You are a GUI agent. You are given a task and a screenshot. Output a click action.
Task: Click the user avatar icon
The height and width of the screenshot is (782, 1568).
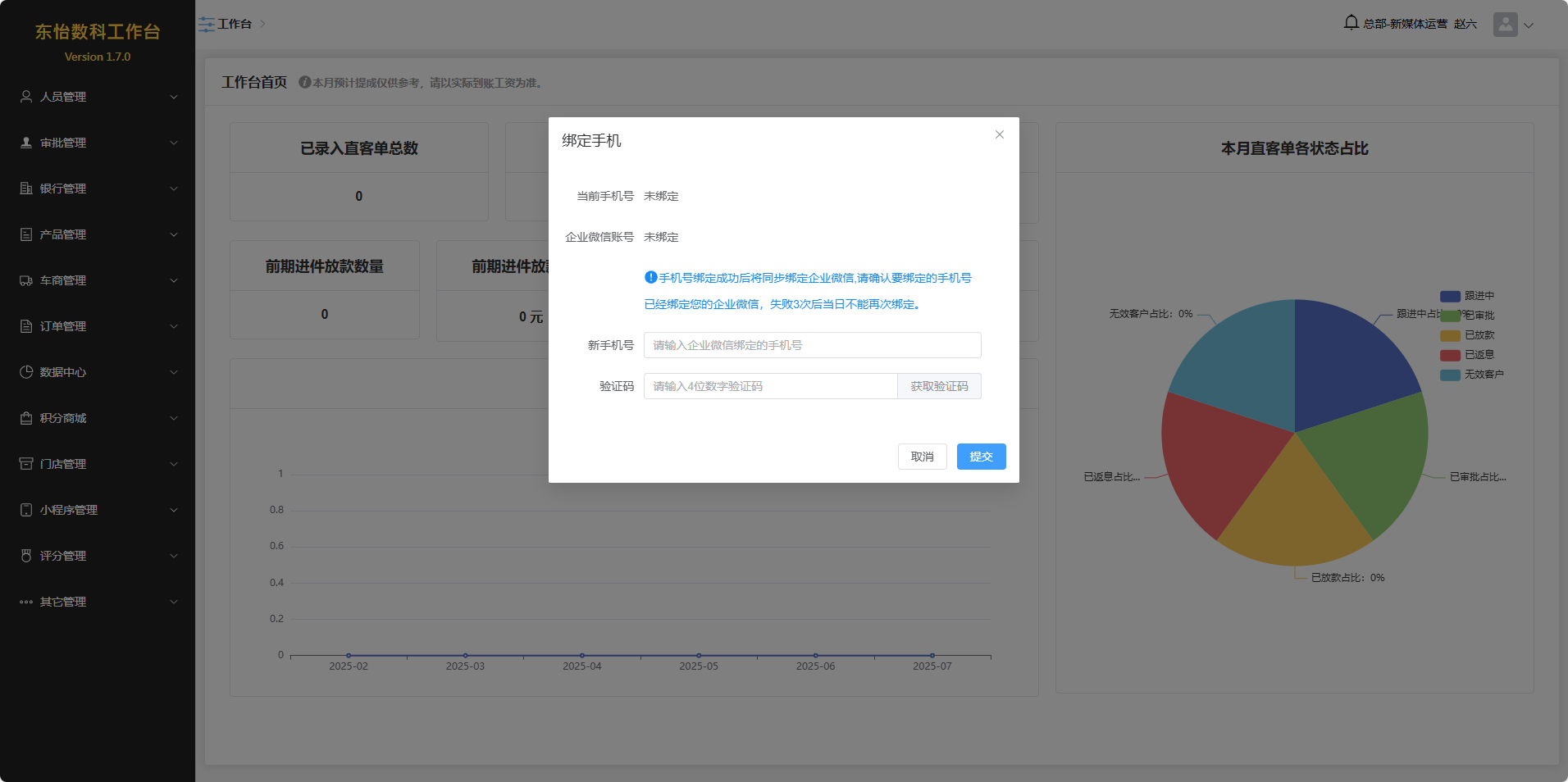pos(1505,25)
